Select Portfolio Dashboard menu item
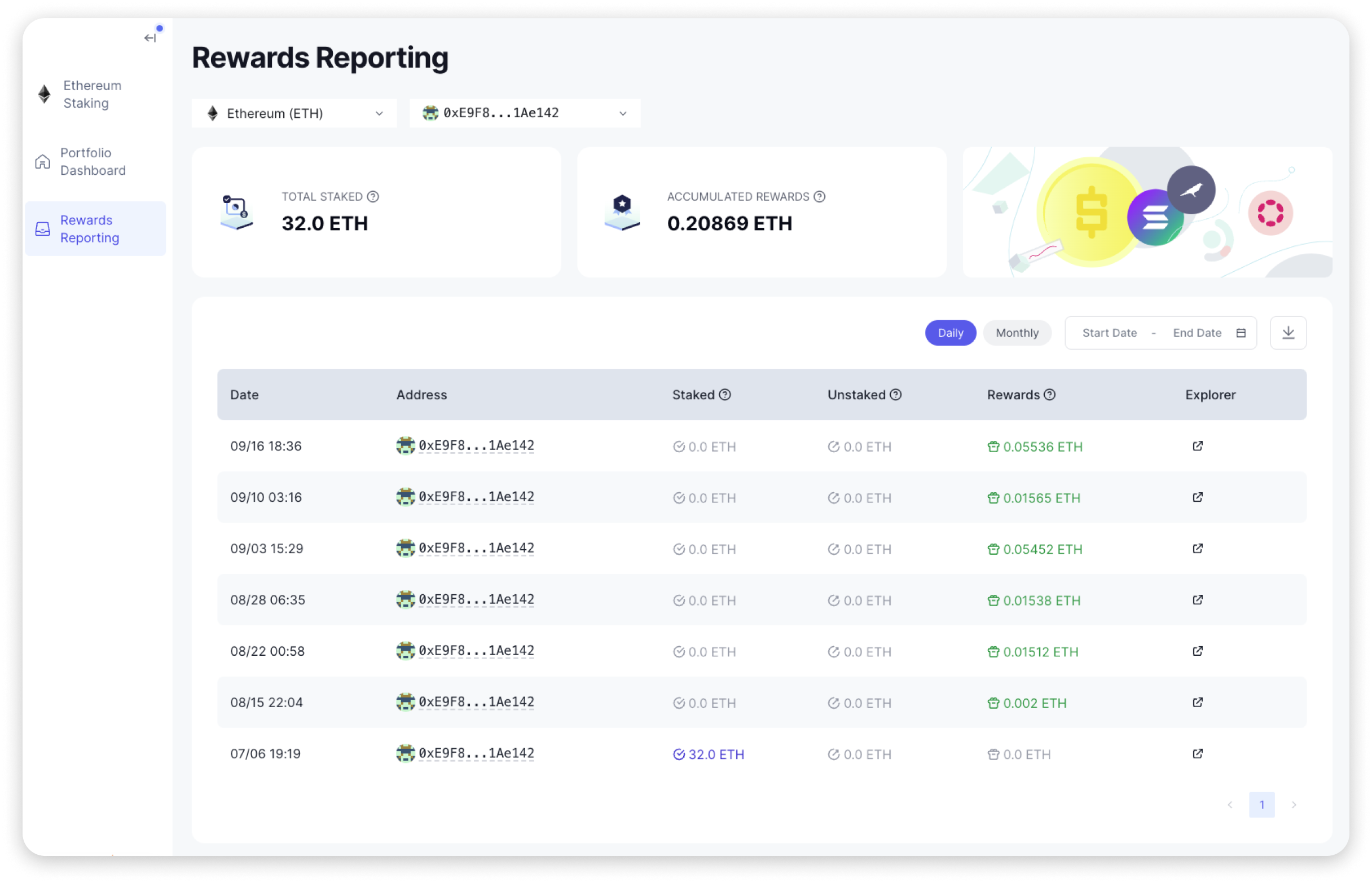Viewport: 1372px width, 883px height. (x=91, y=161)
